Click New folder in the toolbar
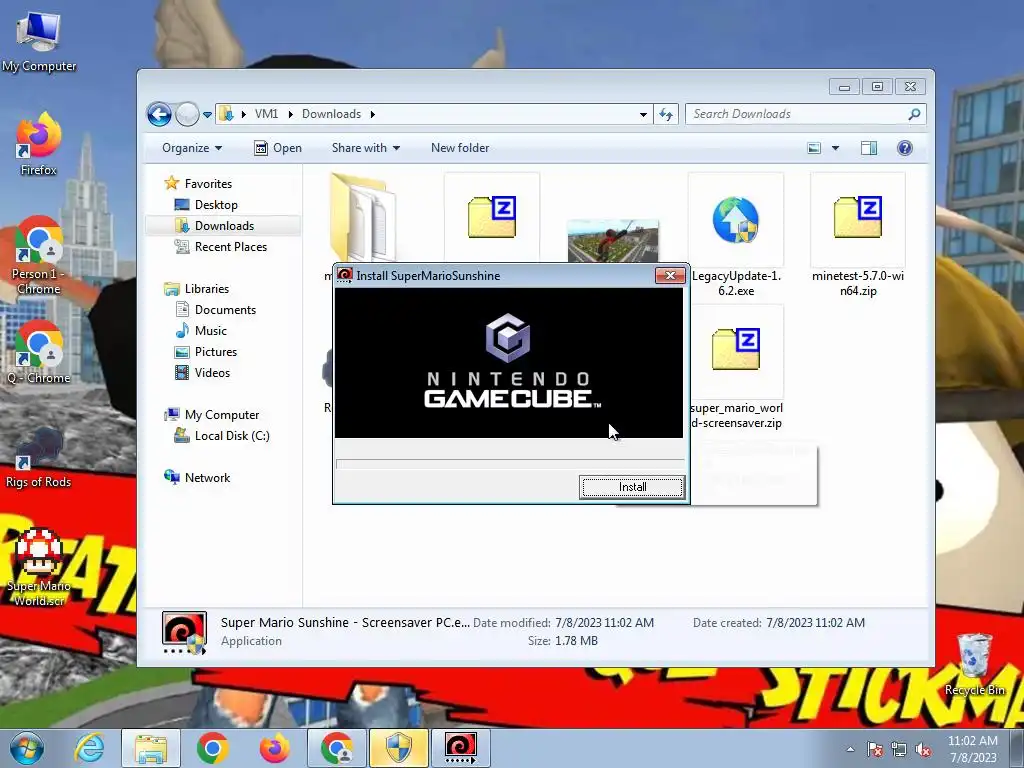 pyautogui.click(x=460, y=148)
